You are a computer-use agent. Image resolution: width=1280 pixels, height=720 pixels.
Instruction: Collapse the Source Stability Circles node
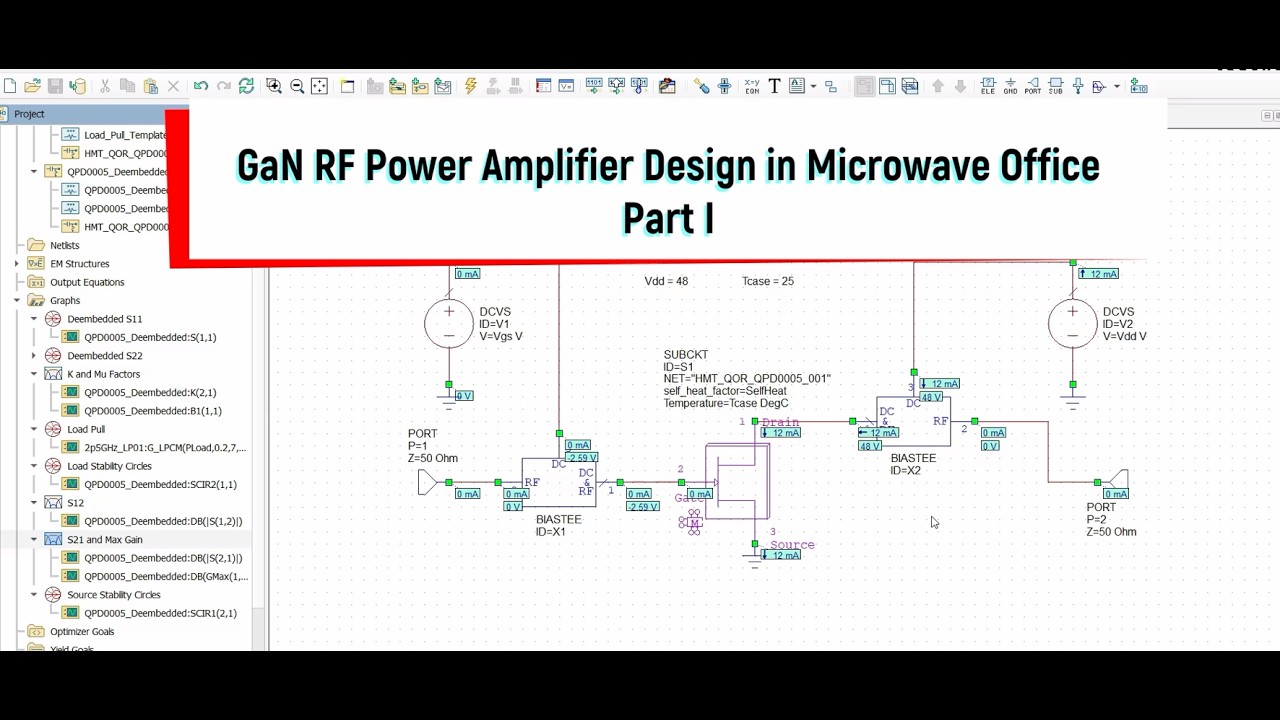coord(33,595)
